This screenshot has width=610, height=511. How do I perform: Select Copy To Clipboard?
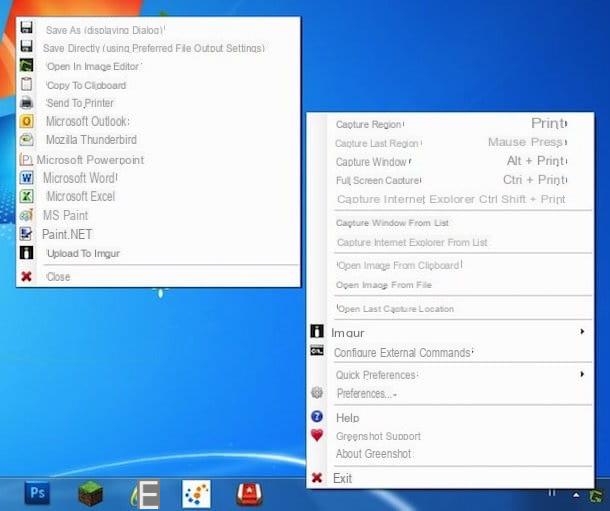[86, 85]
